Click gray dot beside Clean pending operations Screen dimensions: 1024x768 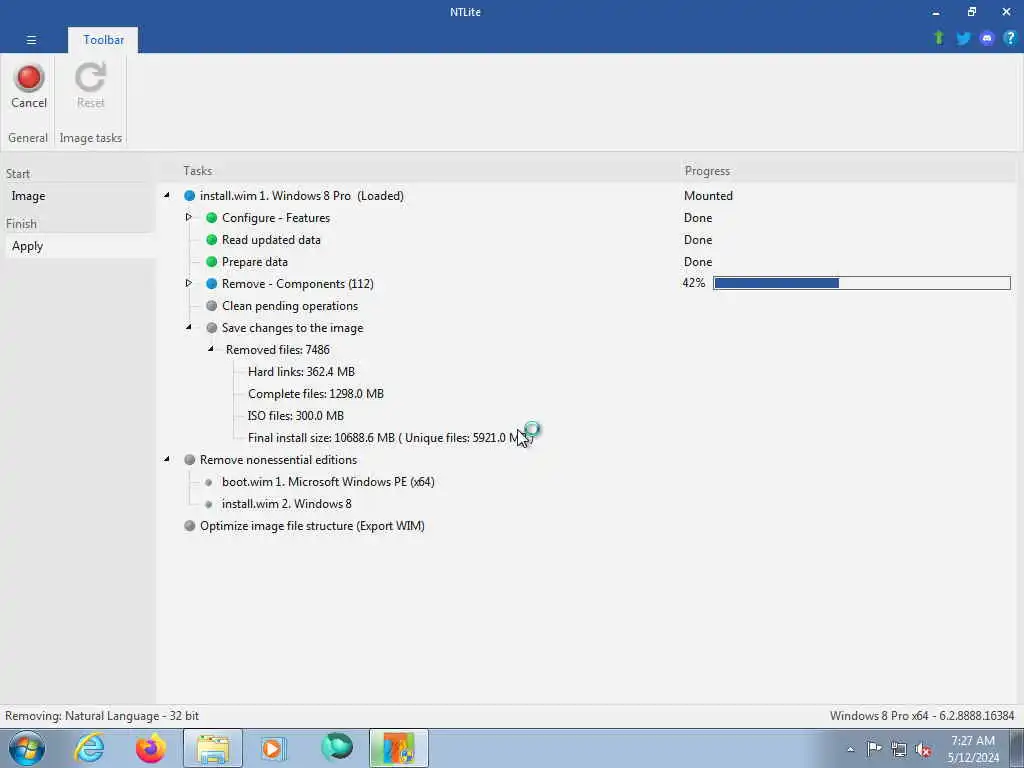pyautogui.click(x=212, y=306)
